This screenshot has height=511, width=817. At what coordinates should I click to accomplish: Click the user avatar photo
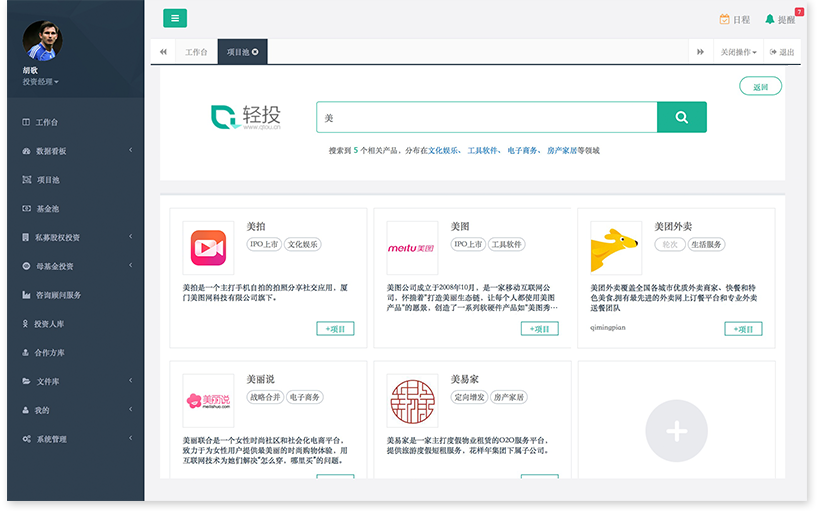(x=42, y=41)
